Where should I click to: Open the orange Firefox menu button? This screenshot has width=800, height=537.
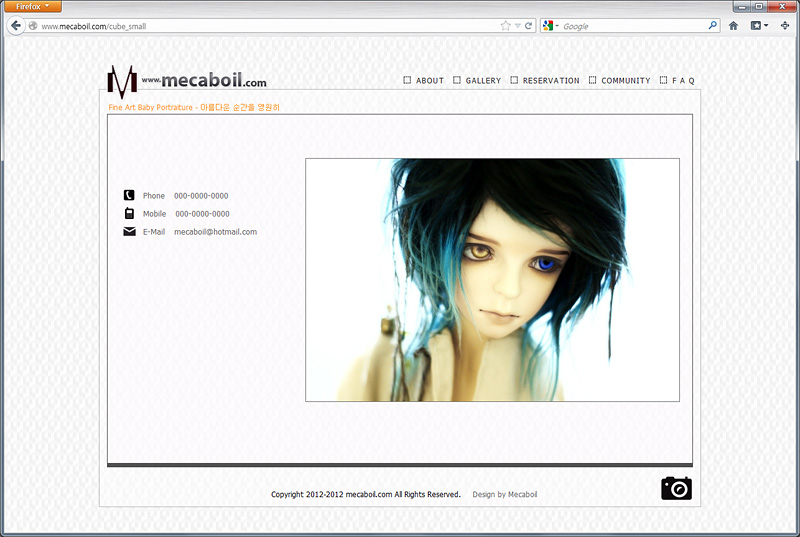point(33,7)
